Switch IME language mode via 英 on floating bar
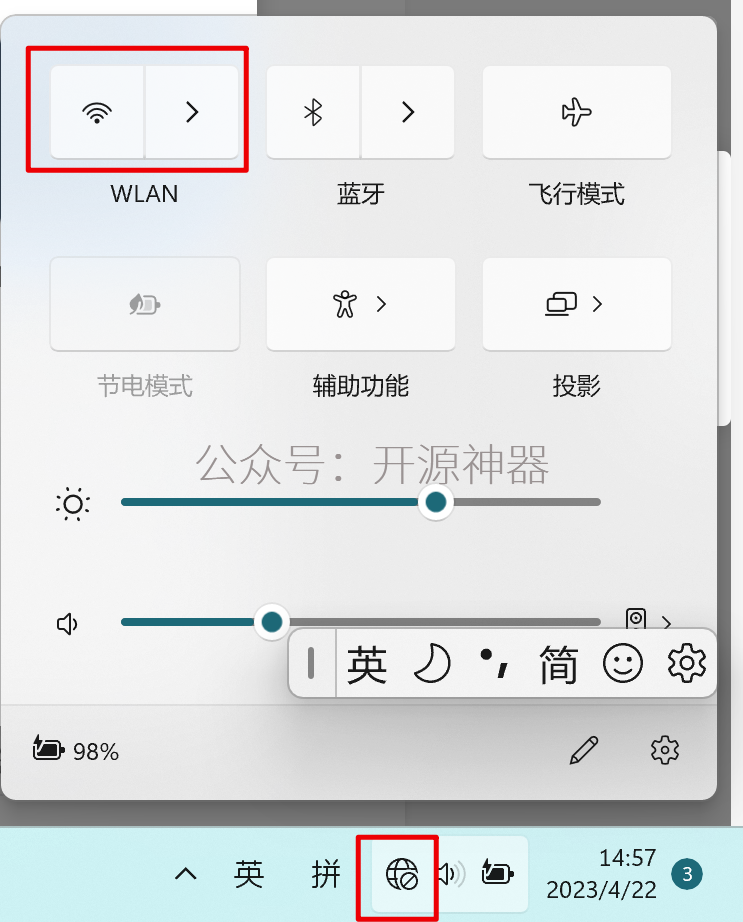The width and height of the screenshot is (743, 922). click(x=367, y=664)
